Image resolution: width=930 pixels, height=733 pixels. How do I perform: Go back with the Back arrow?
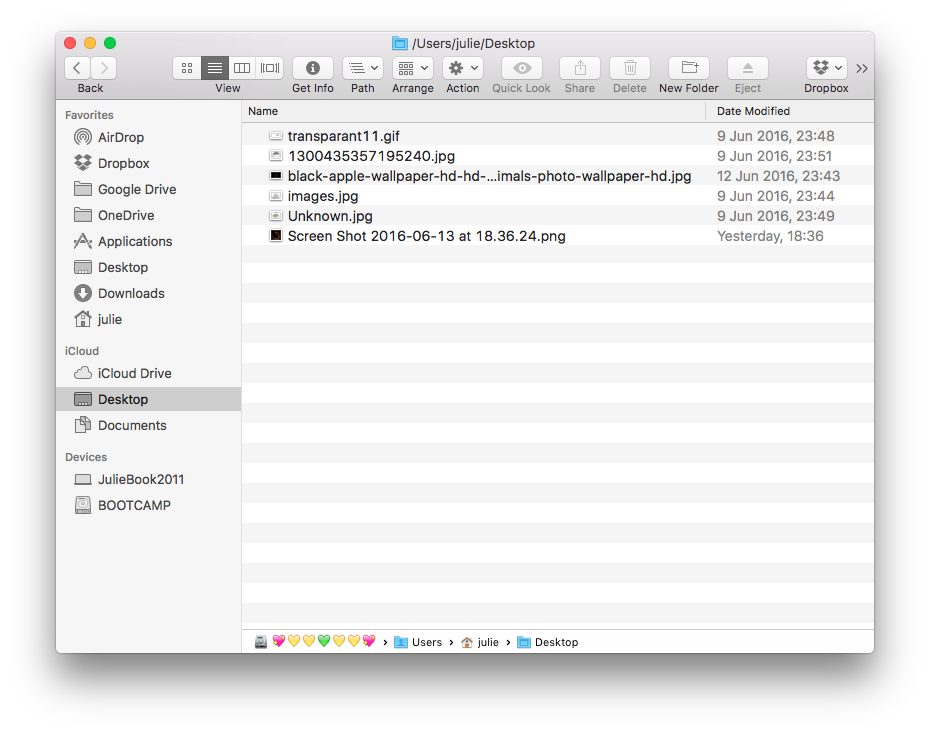(x=77, y=68)
